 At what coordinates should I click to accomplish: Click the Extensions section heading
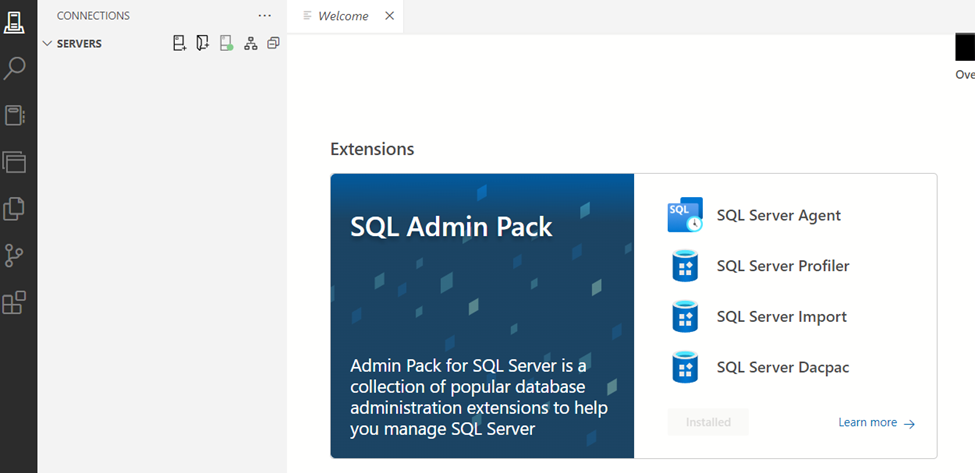(372, 149)
